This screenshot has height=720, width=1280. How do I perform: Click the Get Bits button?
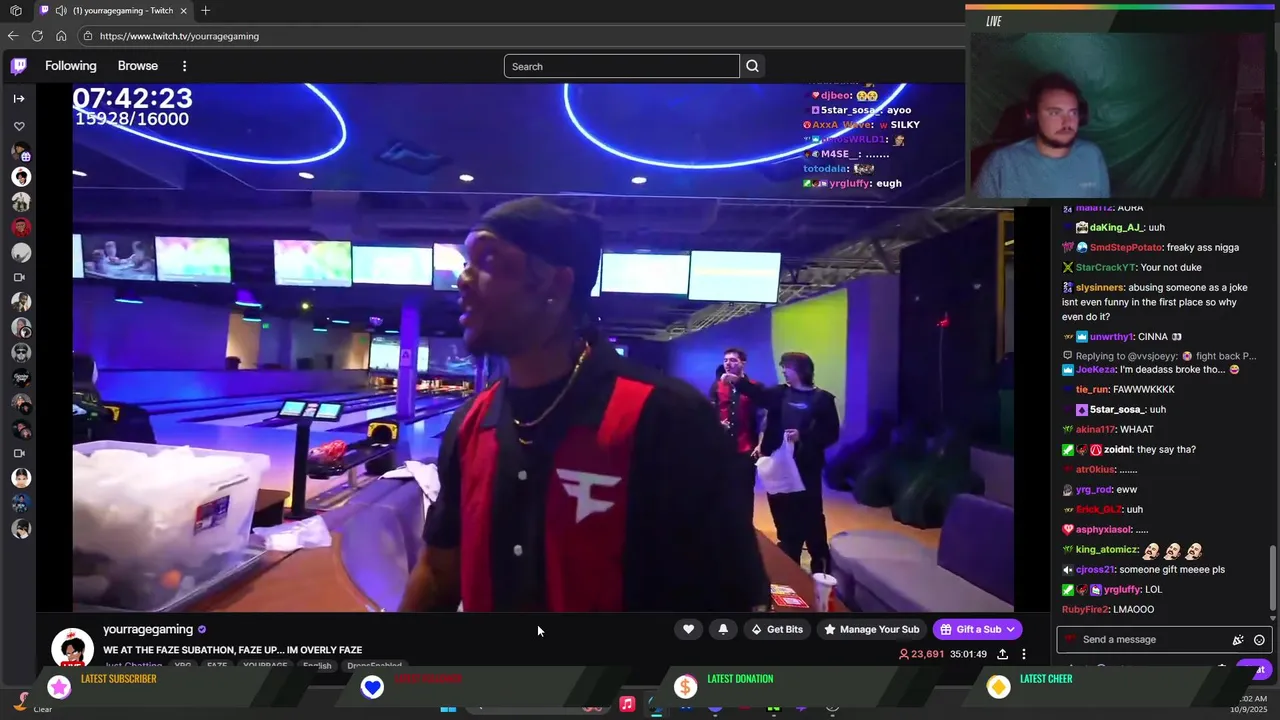[x=776, y=629]
